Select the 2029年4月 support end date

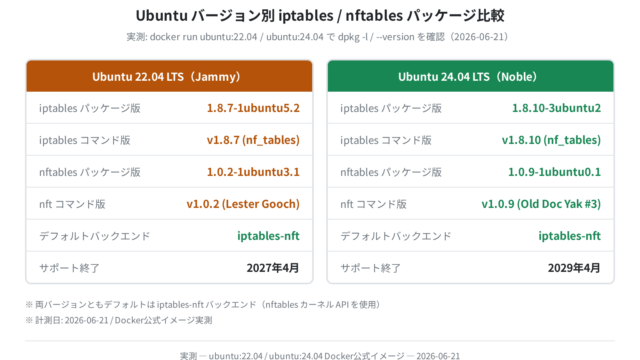[x=574, y=268]
